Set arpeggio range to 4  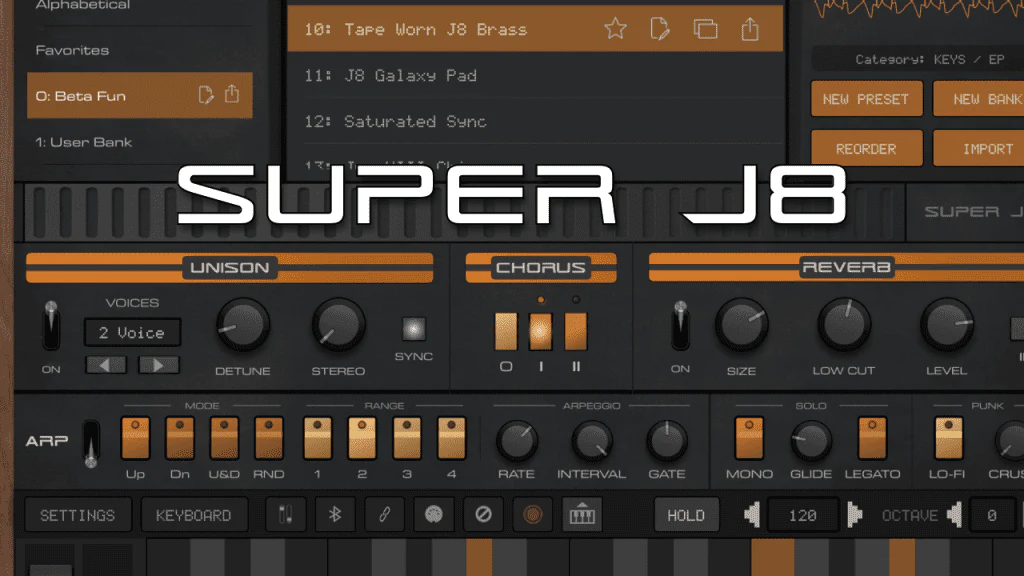tap(451, 438)
